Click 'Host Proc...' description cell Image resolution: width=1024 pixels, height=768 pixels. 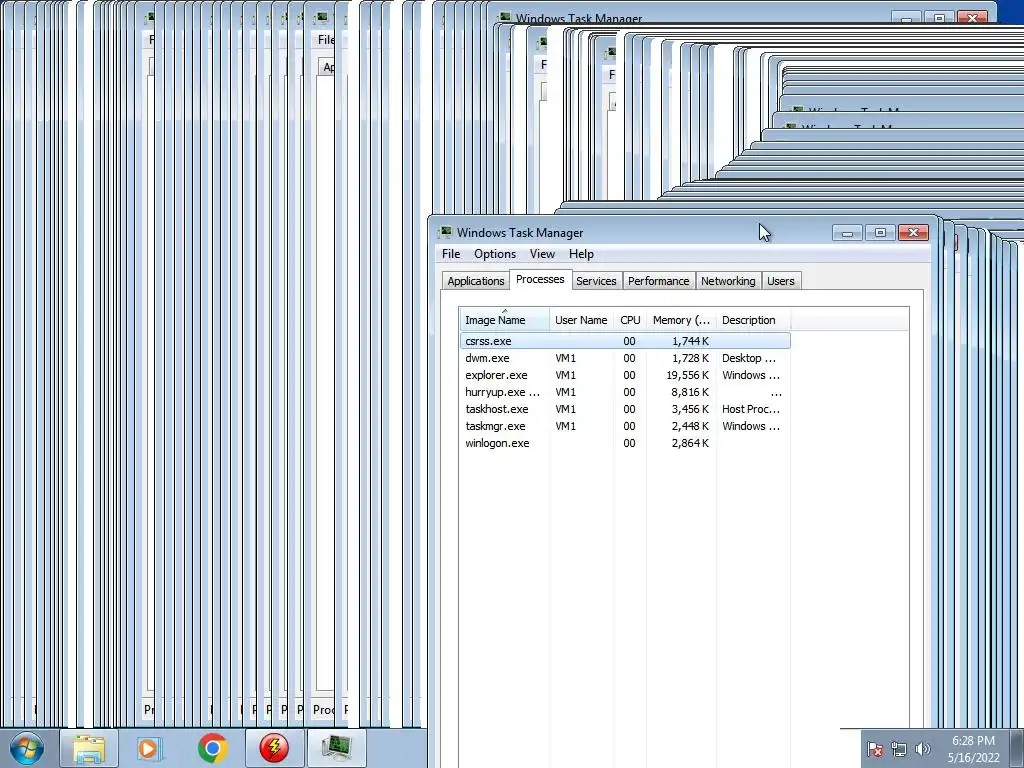[x=751, y=409]
